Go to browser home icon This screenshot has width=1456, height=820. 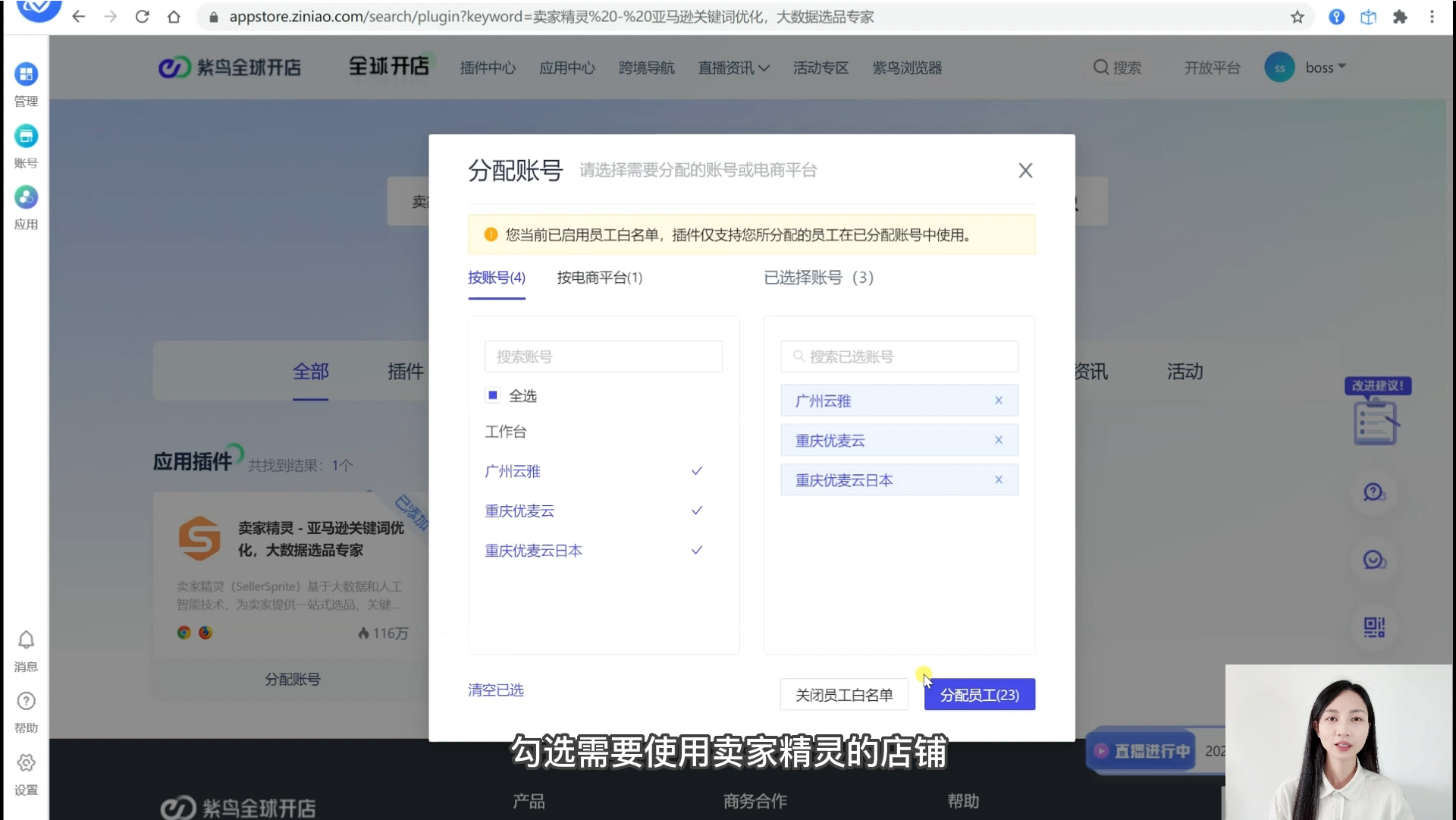click(x=174, y=17)
